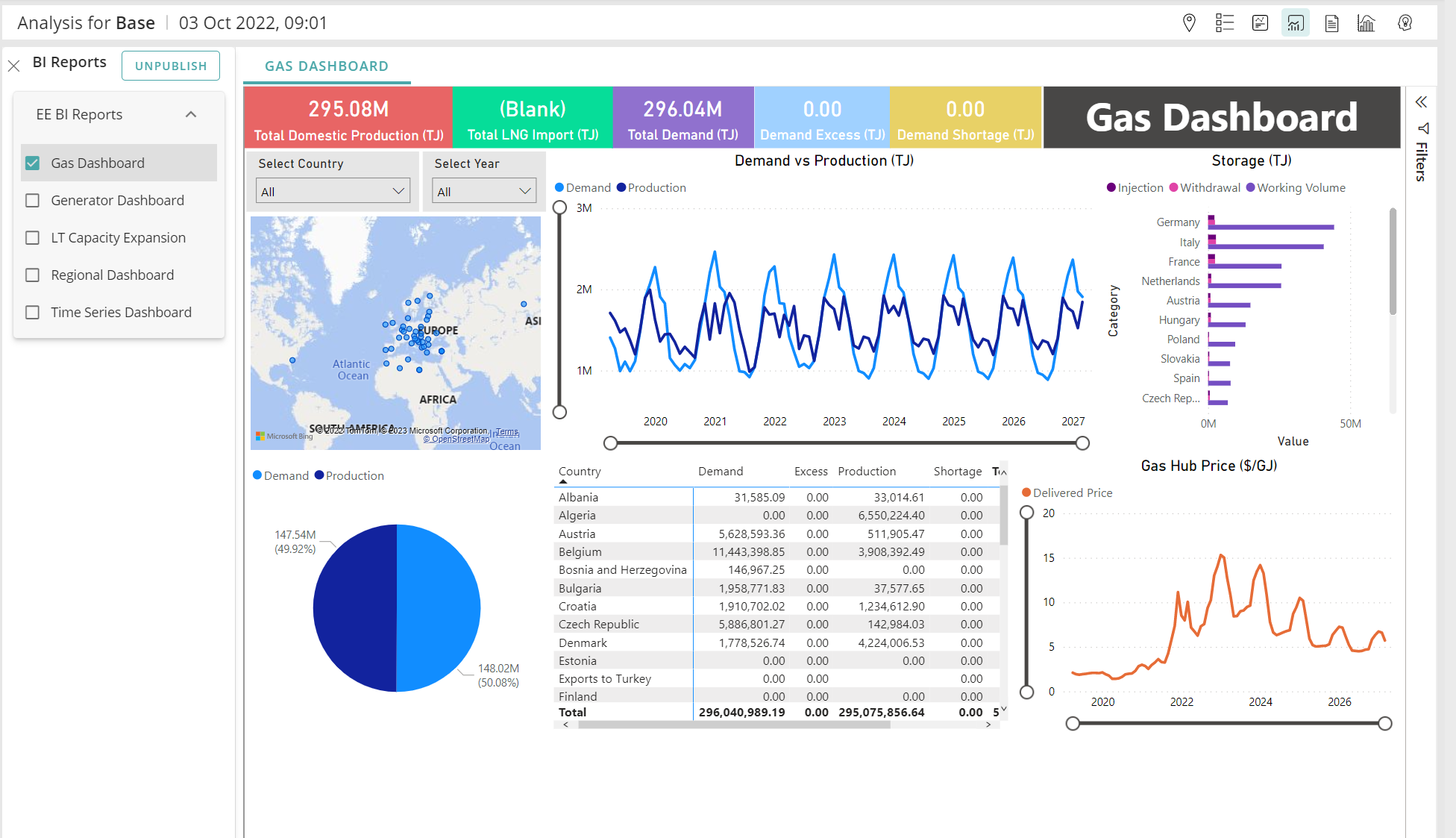The height and width of the screenshot is (838, 1456).
Task: Click the document/page icon in toolbar
Action: 1329,23
